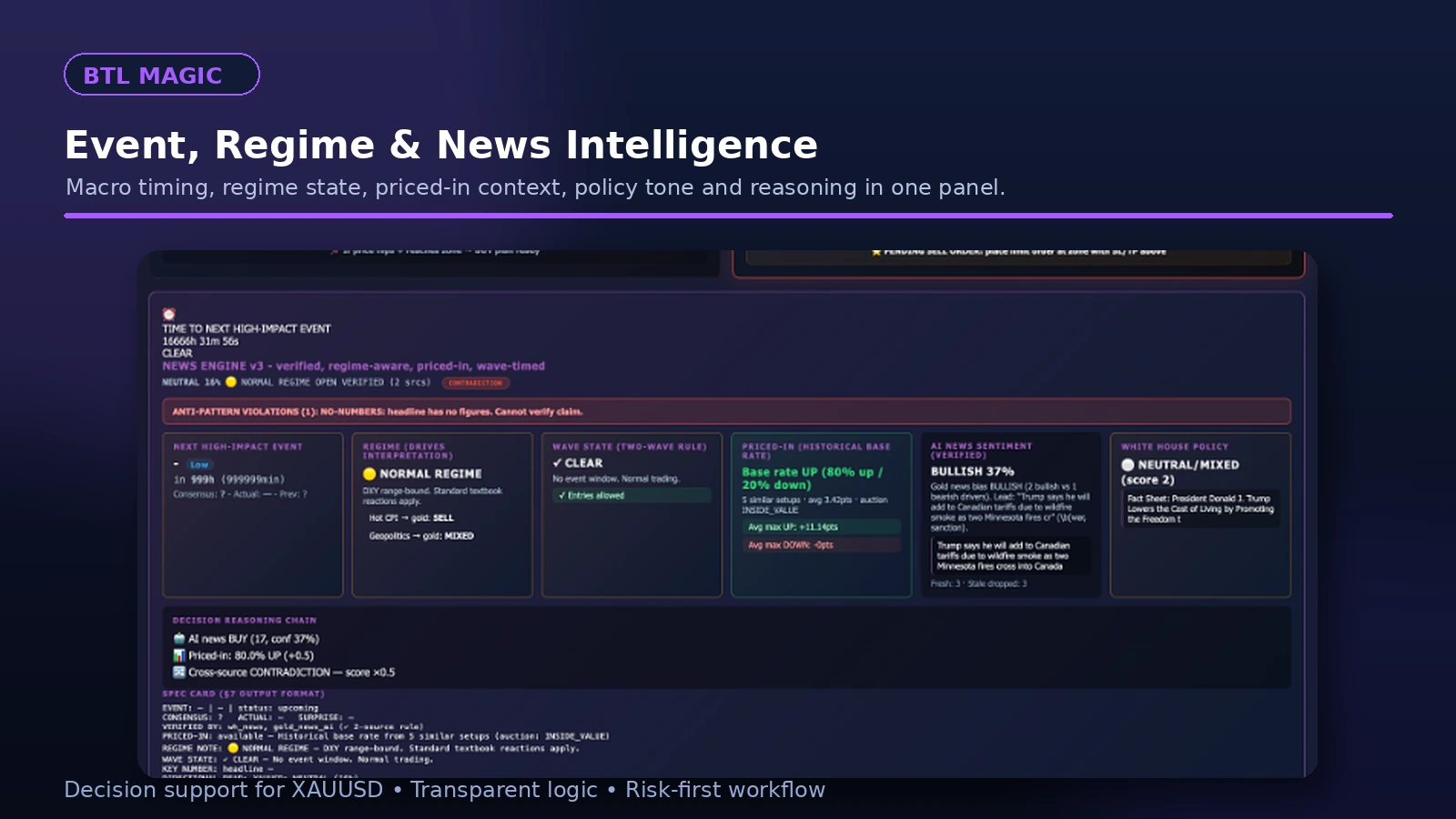
Task: Click the bar chart icon beside Priced-in 80.0%
Action: click(179, 655)
